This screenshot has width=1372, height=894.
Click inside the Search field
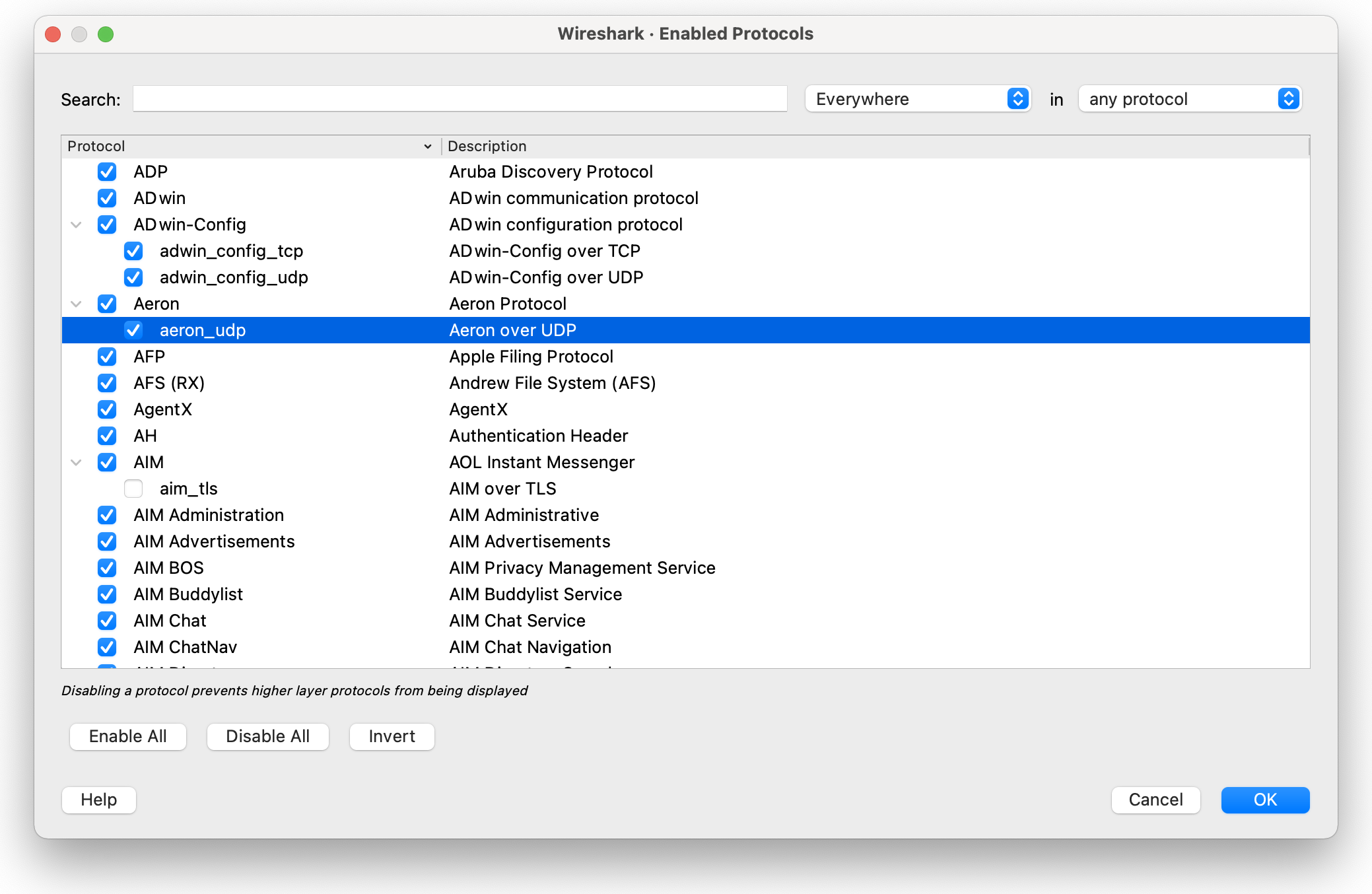(460, 99)
